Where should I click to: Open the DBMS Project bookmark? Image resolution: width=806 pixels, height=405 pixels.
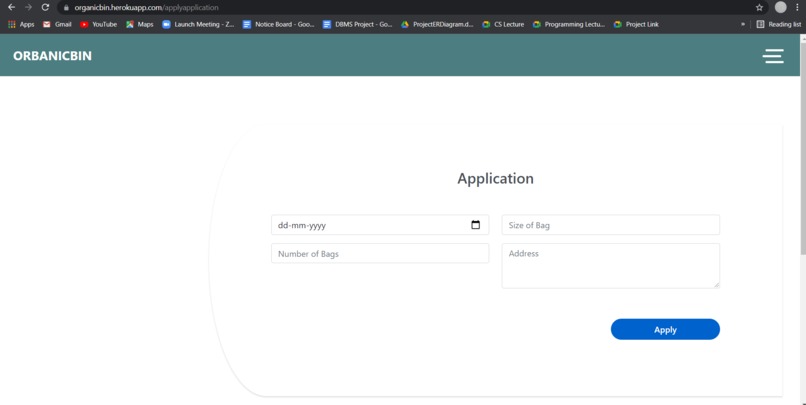pyautogui.click(x=357, y=24)
